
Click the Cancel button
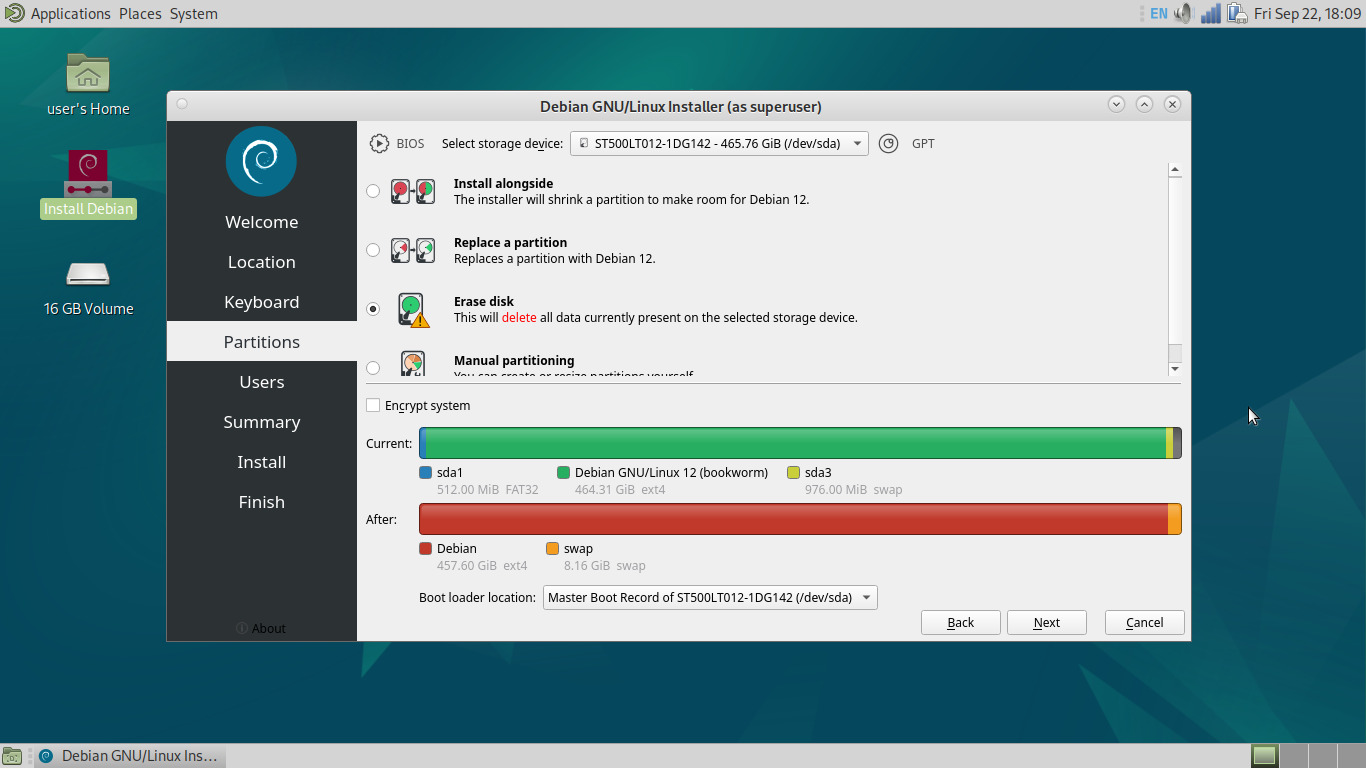(x=1145, y=622)
